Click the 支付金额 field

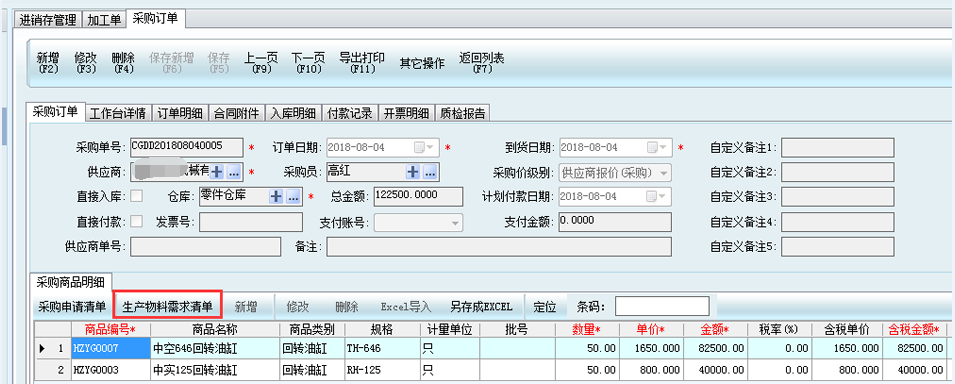coord(614,222)
